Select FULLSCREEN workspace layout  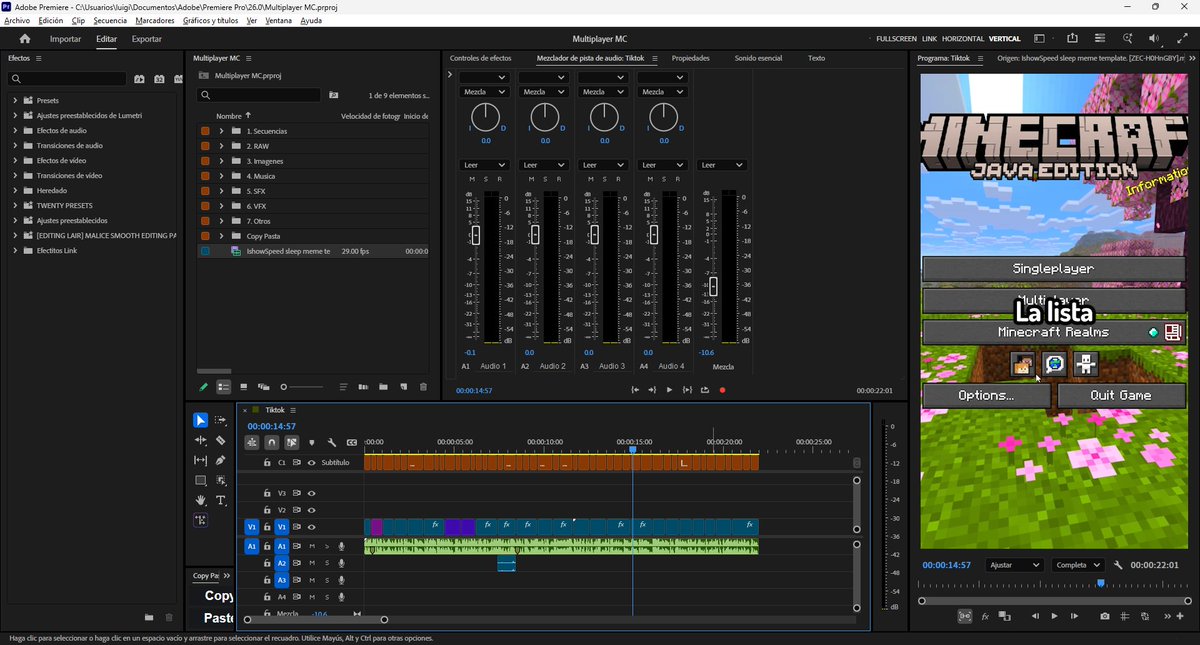pyautogui.click(x=896, y=39)
